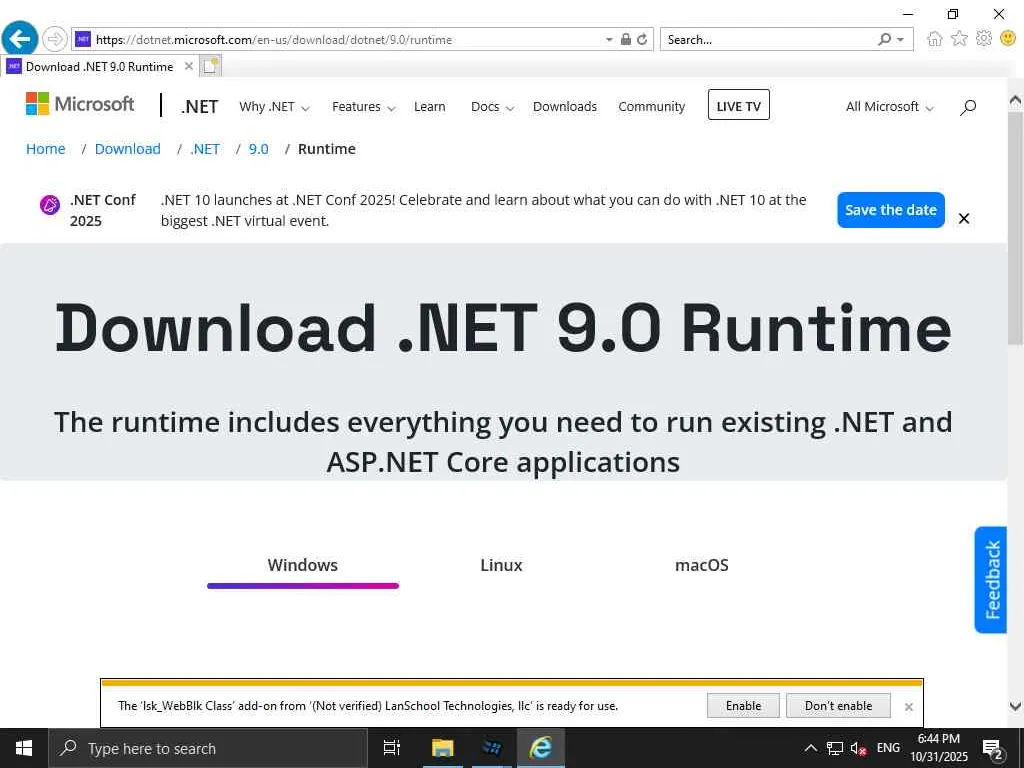1024x768 pixels.
Task: Click Save the date button
Action: (891, 210)
